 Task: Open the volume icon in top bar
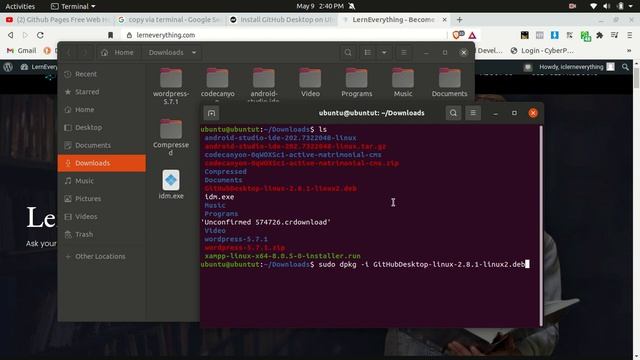[x=607, y=6]
